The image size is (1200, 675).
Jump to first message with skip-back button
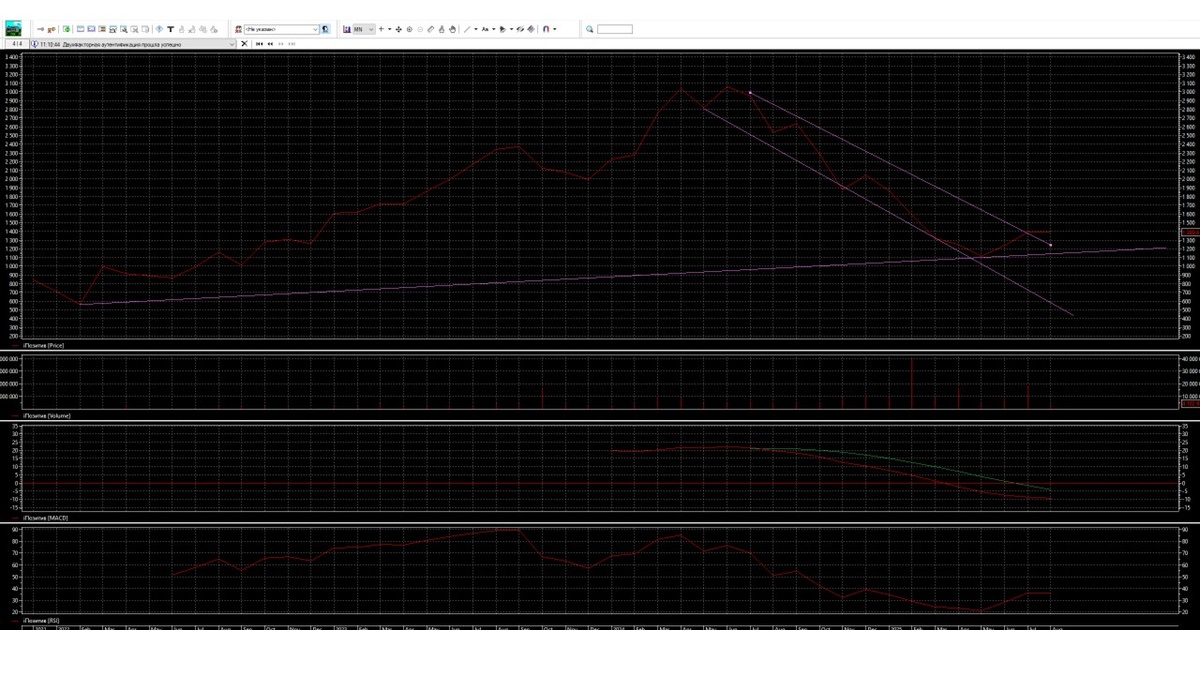[259, 44]
